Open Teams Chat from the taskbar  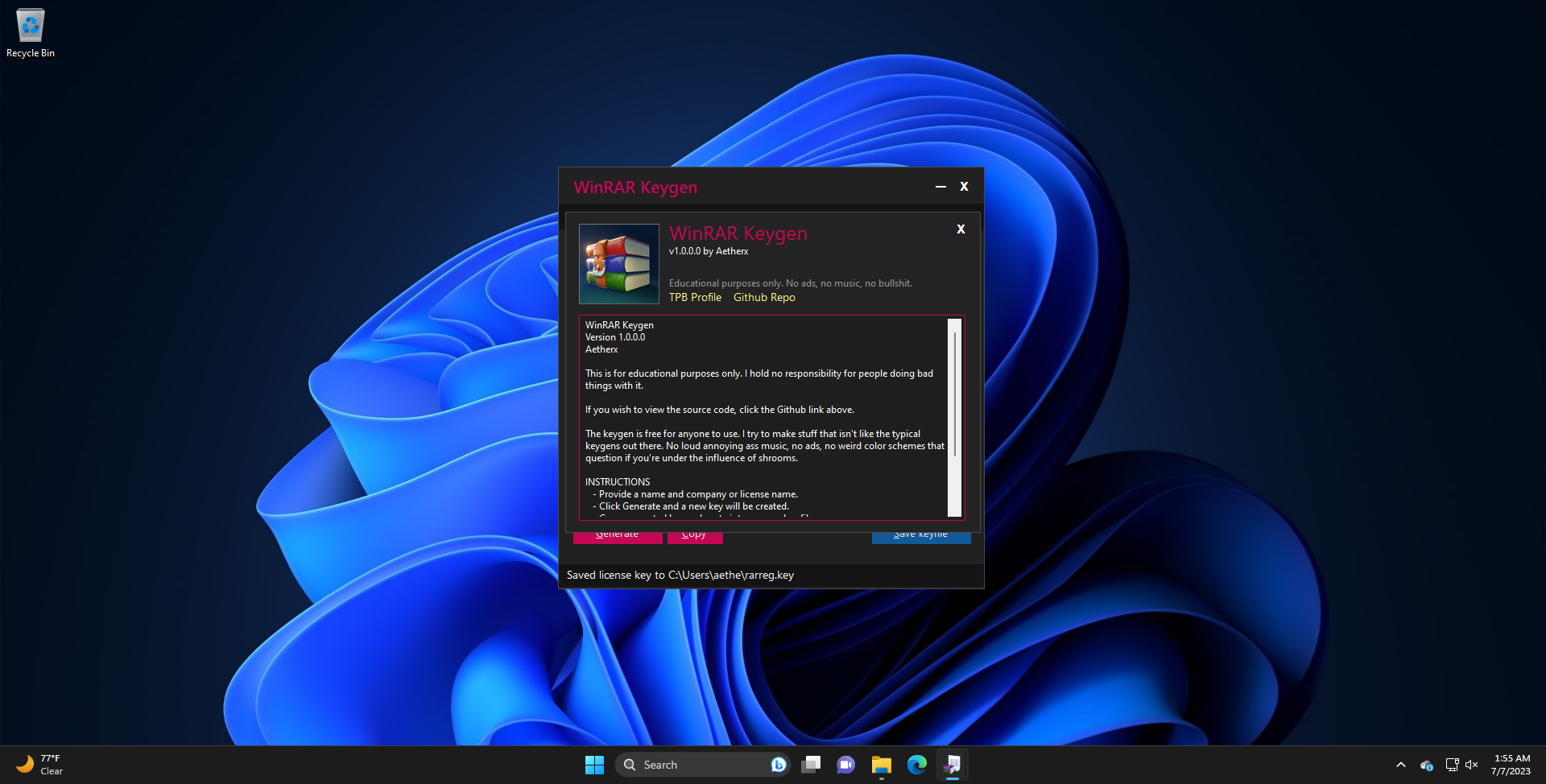845,765
